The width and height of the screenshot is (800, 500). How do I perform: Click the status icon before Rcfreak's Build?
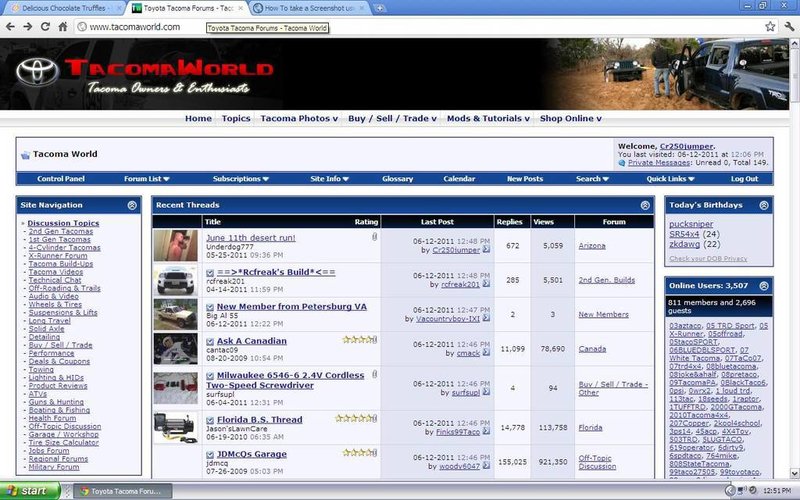210,273
